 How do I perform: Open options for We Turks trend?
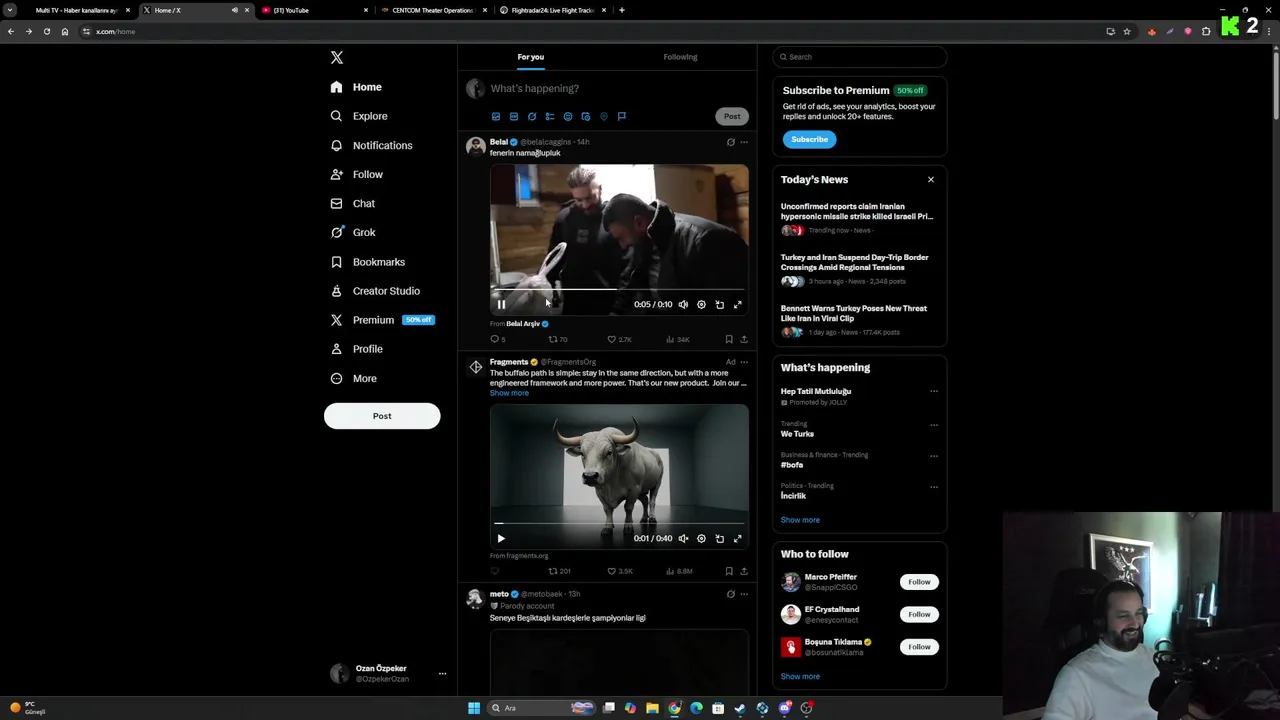pyautogui.click(x=934, y=424)
